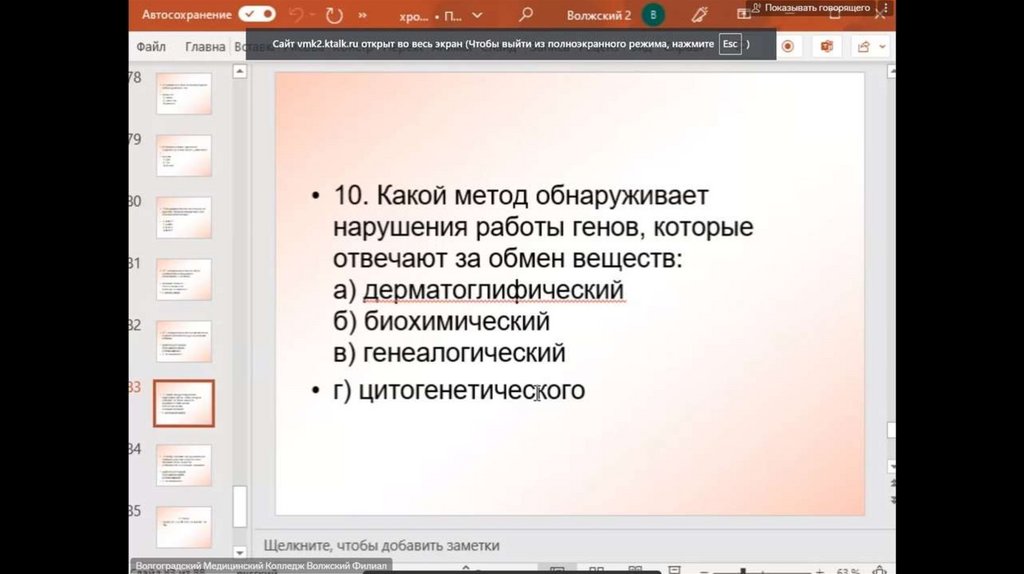Viewport: 1024px width, 574px height.
Task: Select slide thumbnail 78
Action: coord(183,93)
